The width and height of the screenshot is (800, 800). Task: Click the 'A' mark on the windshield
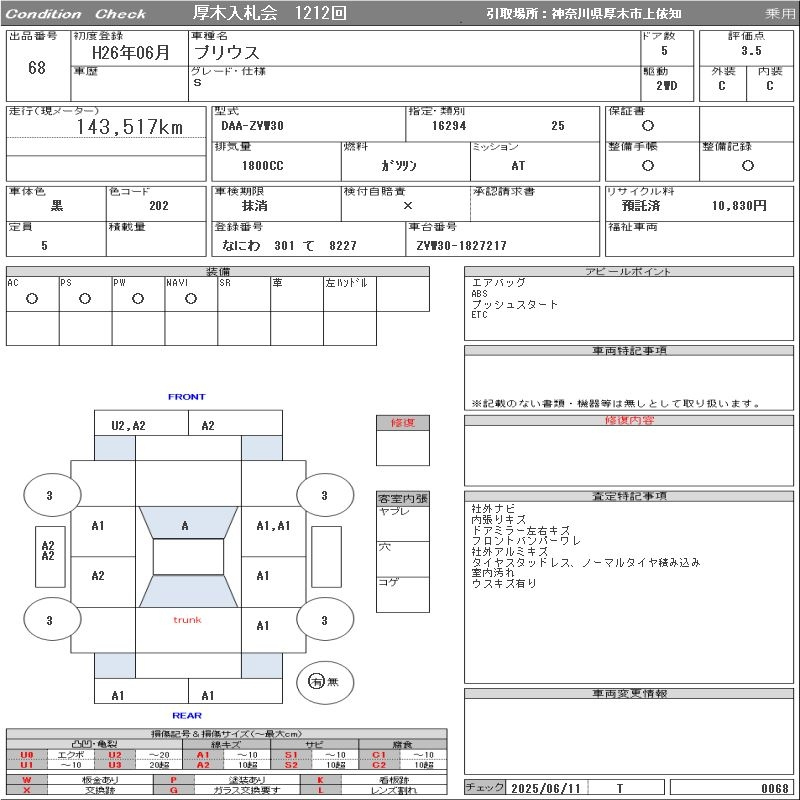coord(185,526)
